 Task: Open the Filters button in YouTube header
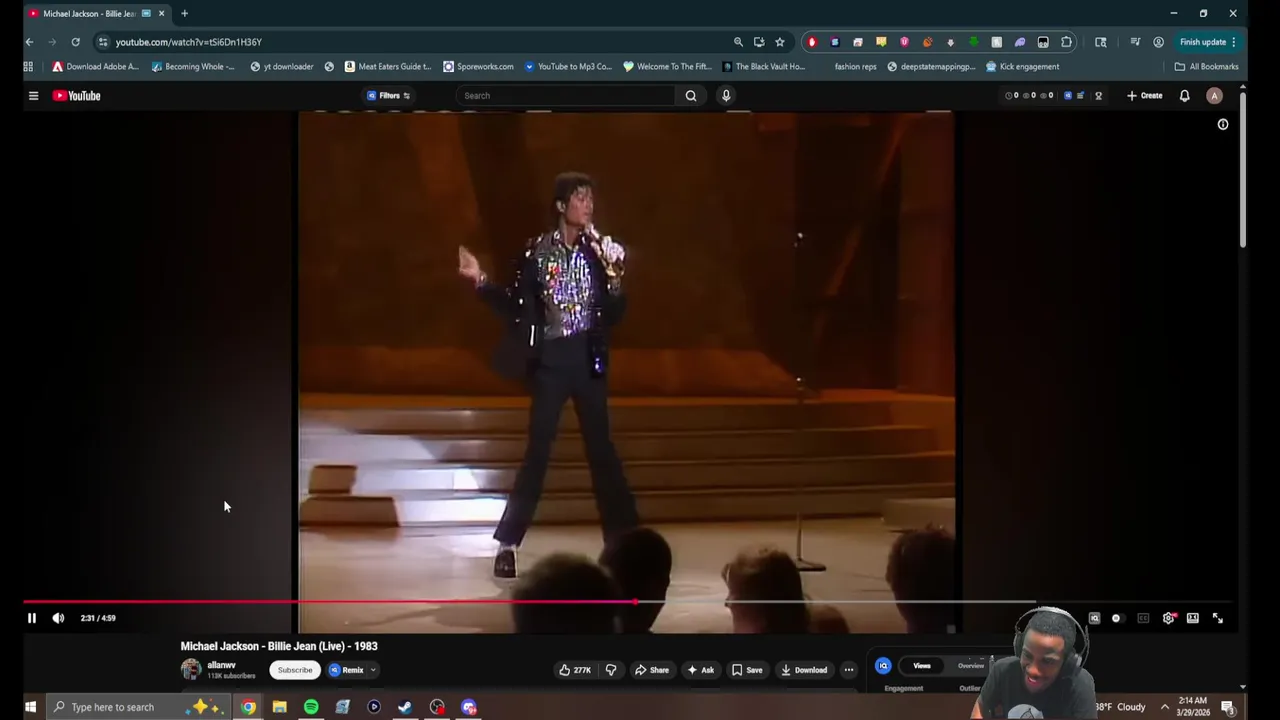pyautogui.click(x=389, y=96)
